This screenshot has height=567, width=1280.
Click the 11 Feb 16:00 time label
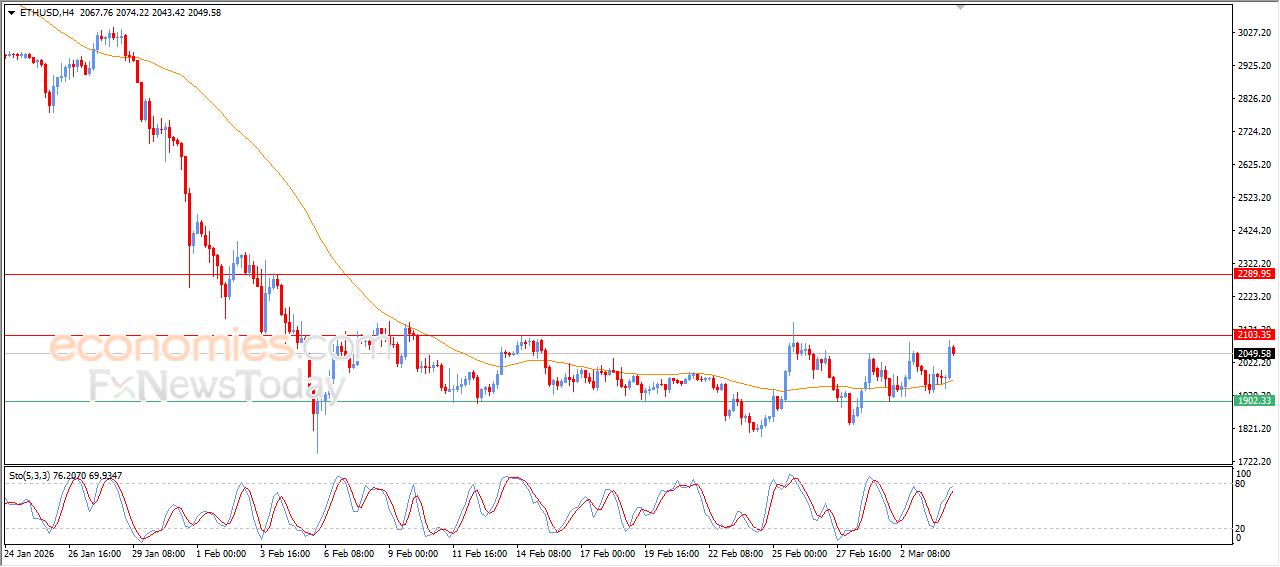coord(479,552)
